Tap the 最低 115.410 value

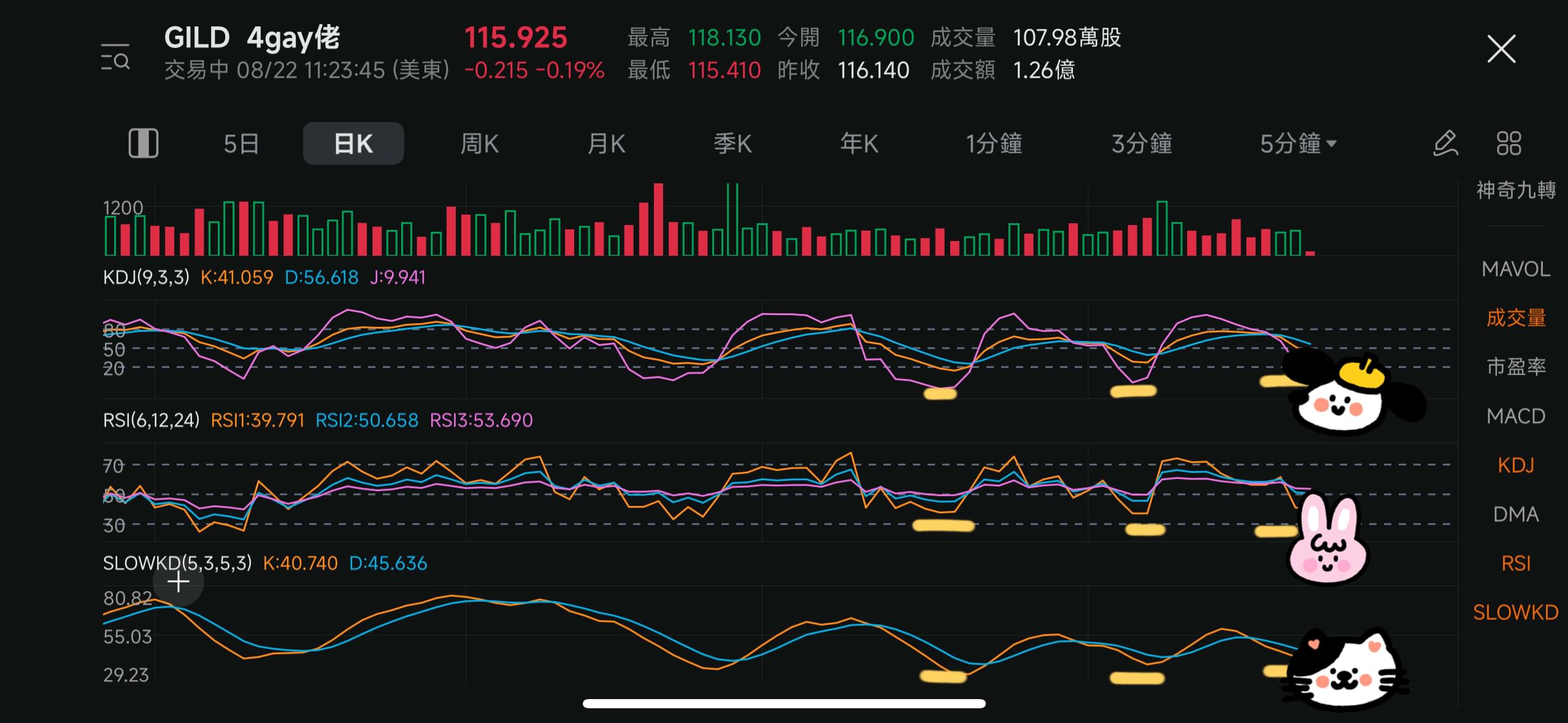coord(724,70)
